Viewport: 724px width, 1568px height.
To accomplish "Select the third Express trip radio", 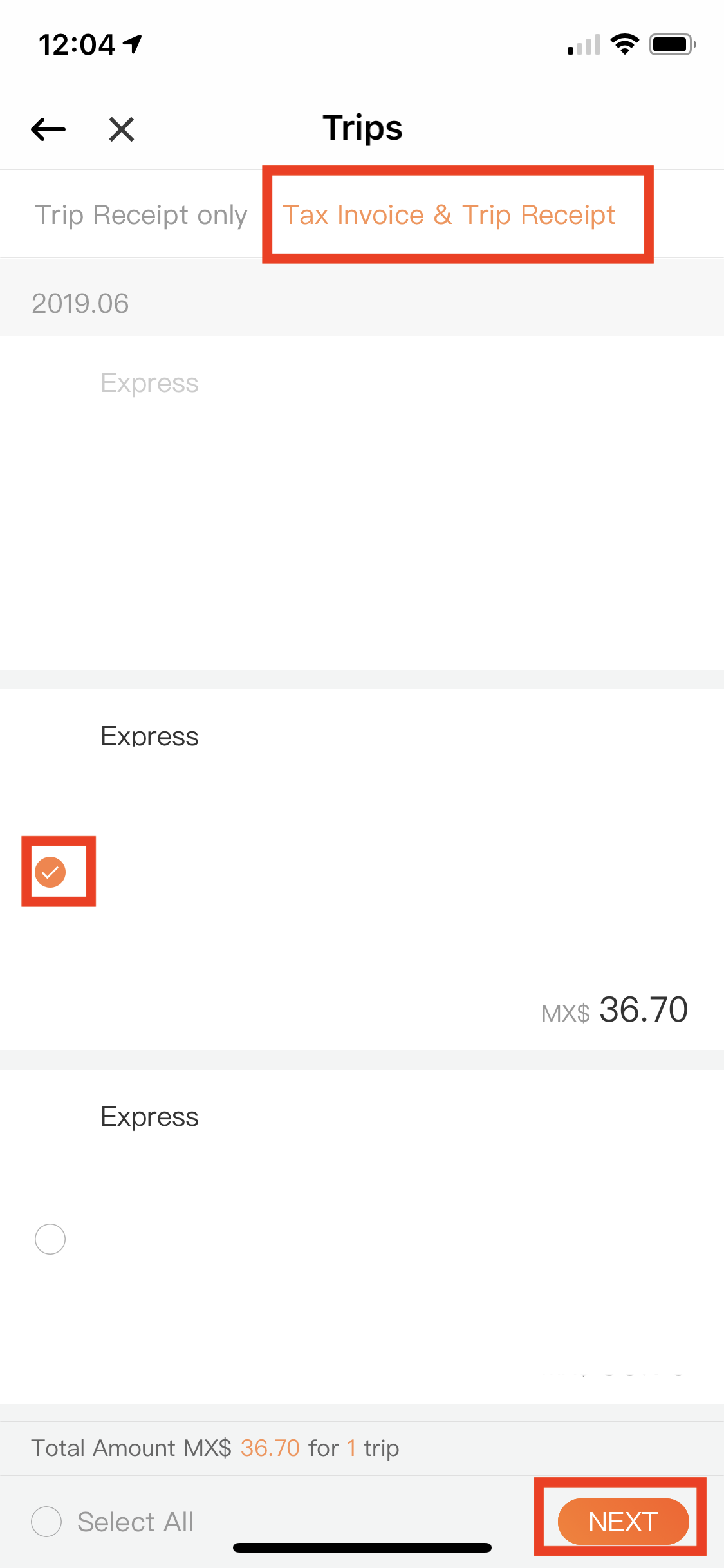I will coord(50,1239).
